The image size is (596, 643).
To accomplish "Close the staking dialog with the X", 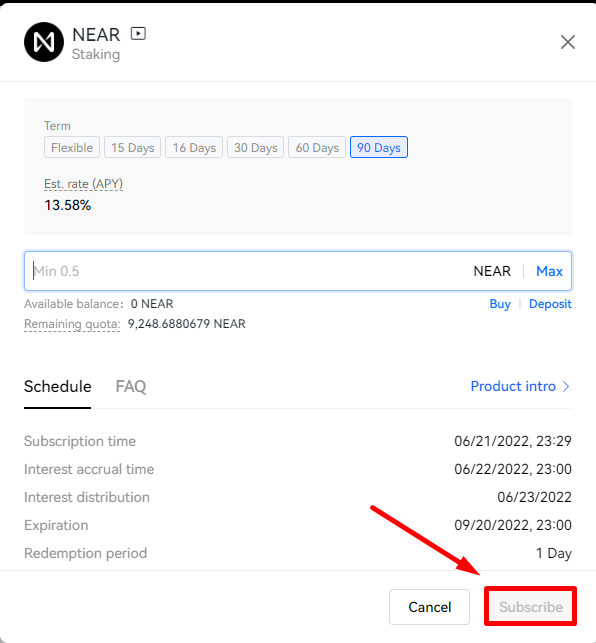I will [568, 42].
